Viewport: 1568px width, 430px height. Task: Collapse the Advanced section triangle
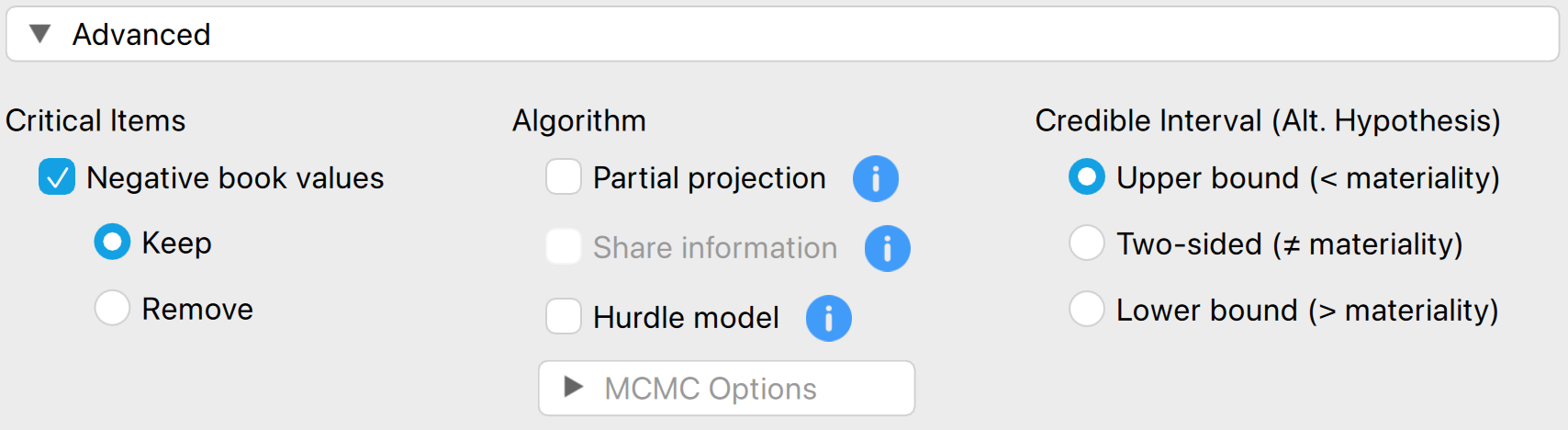(x=39, y=34)
